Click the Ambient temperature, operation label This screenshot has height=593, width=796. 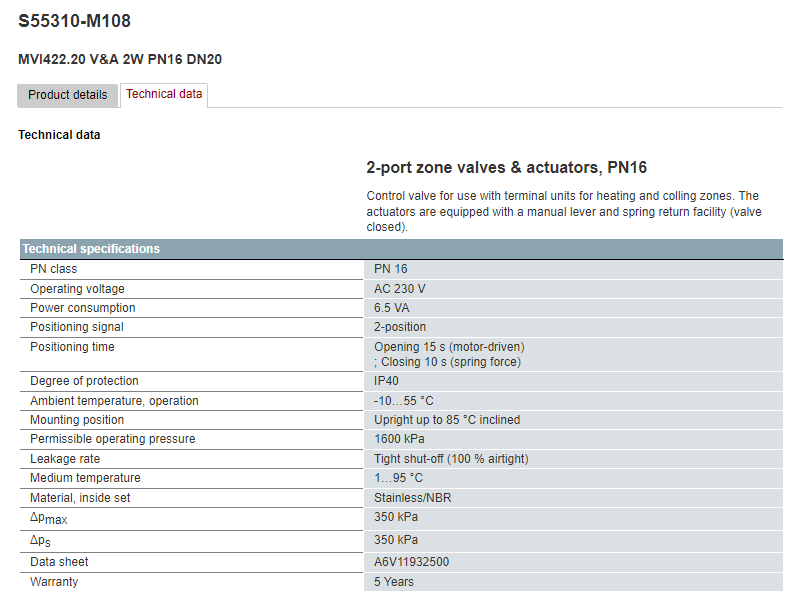[x=114, y=401]
